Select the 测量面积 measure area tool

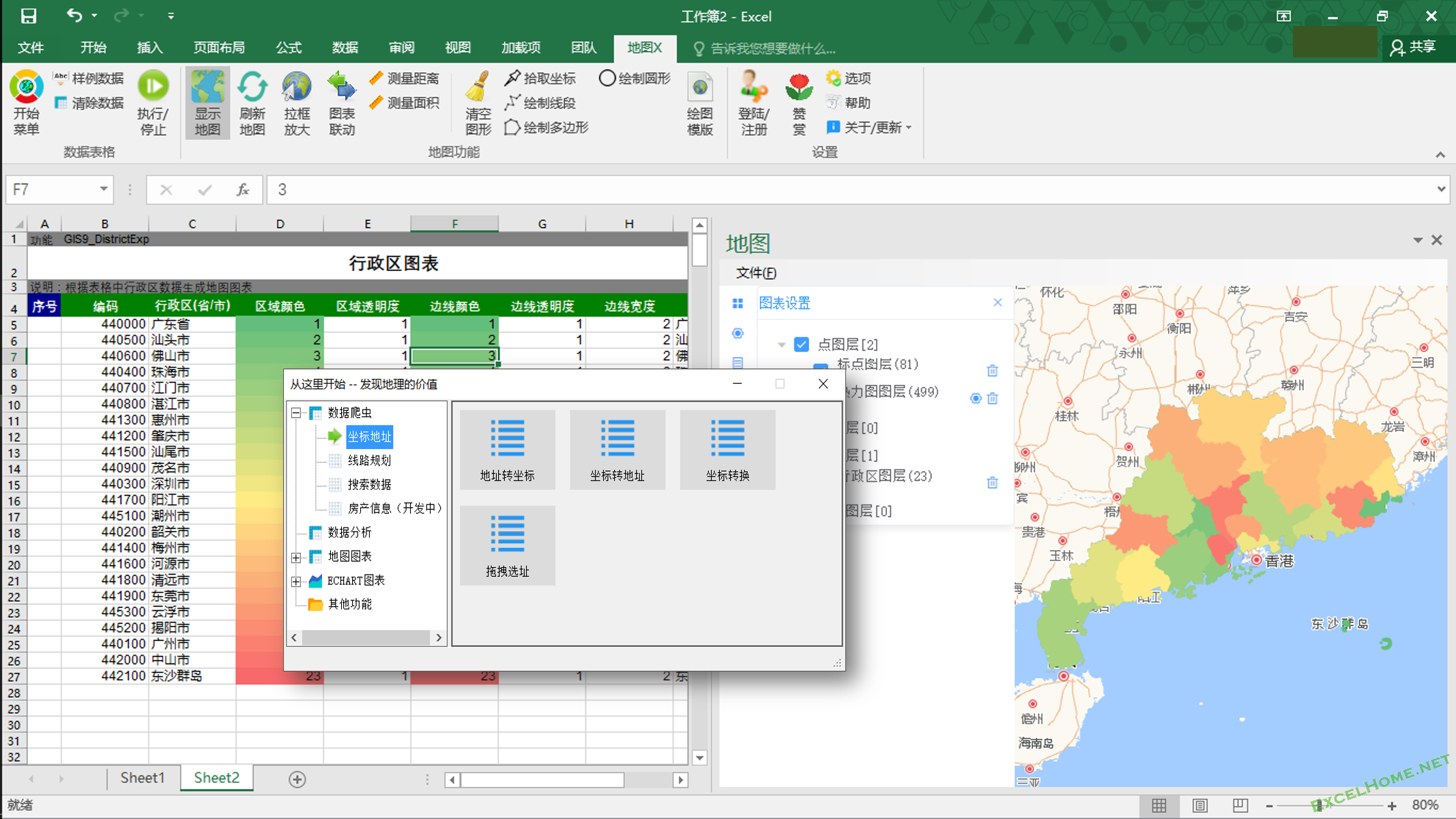click(x=404, y=103)
